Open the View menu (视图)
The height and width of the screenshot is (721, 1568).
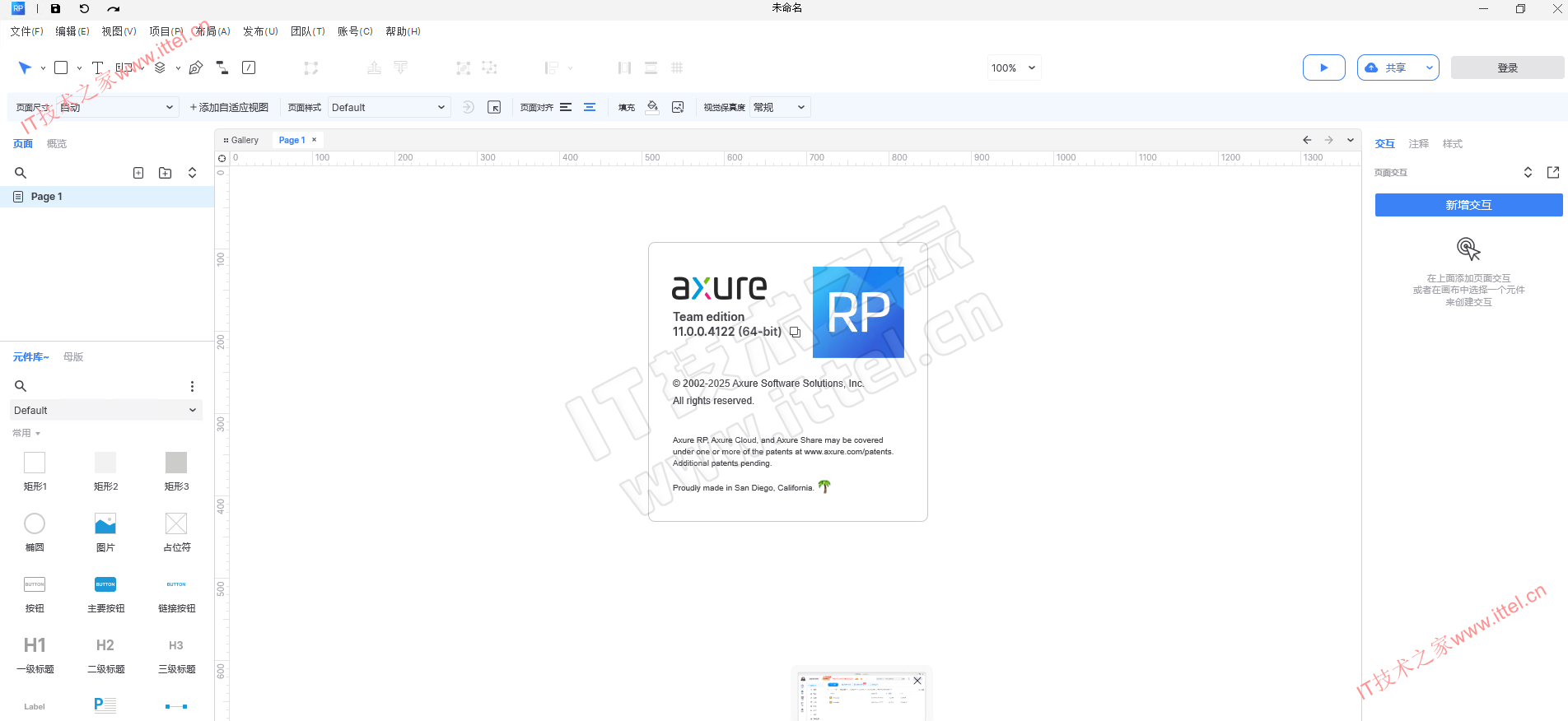tap(119, 31)
